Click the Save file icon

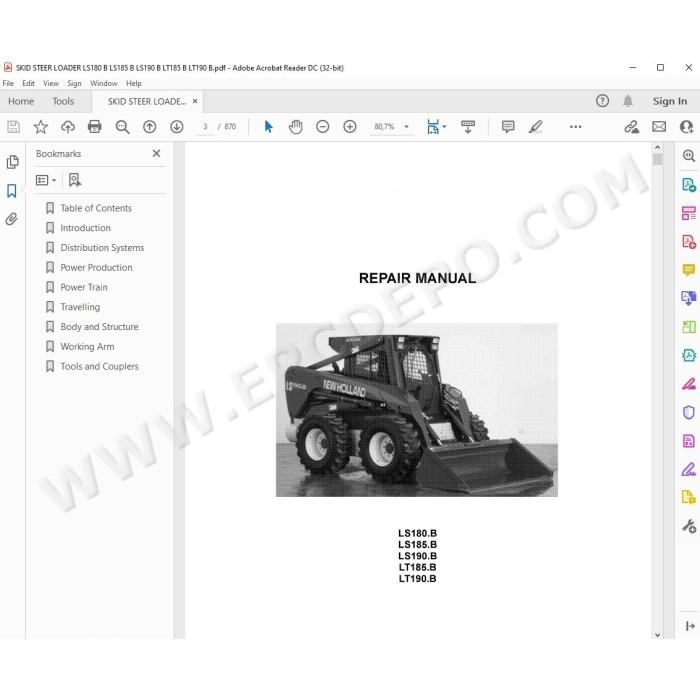tap(13, 127)
